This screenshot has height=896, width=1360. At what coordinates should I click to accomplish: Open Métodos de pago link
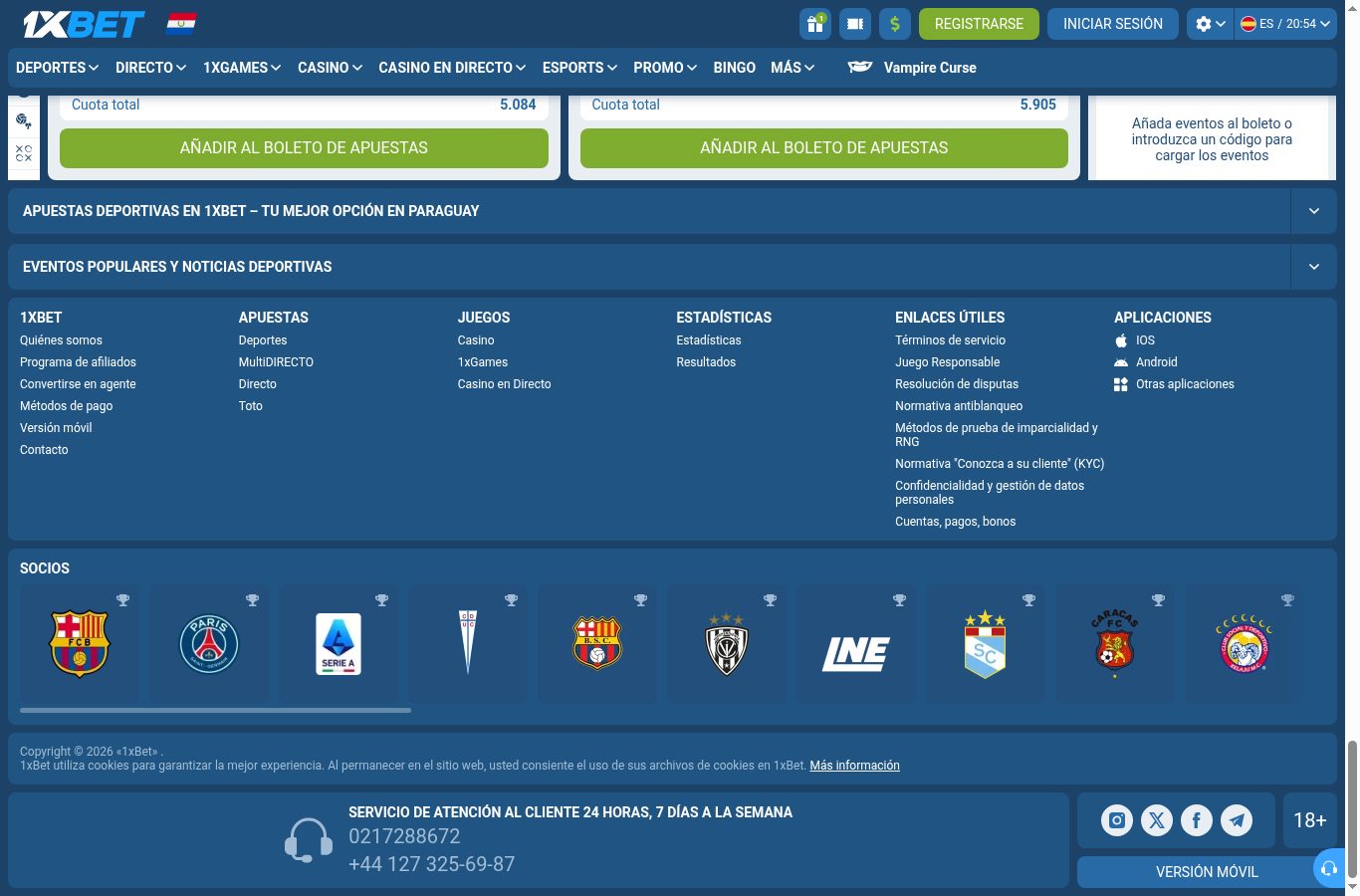click(x=66, y=406)
